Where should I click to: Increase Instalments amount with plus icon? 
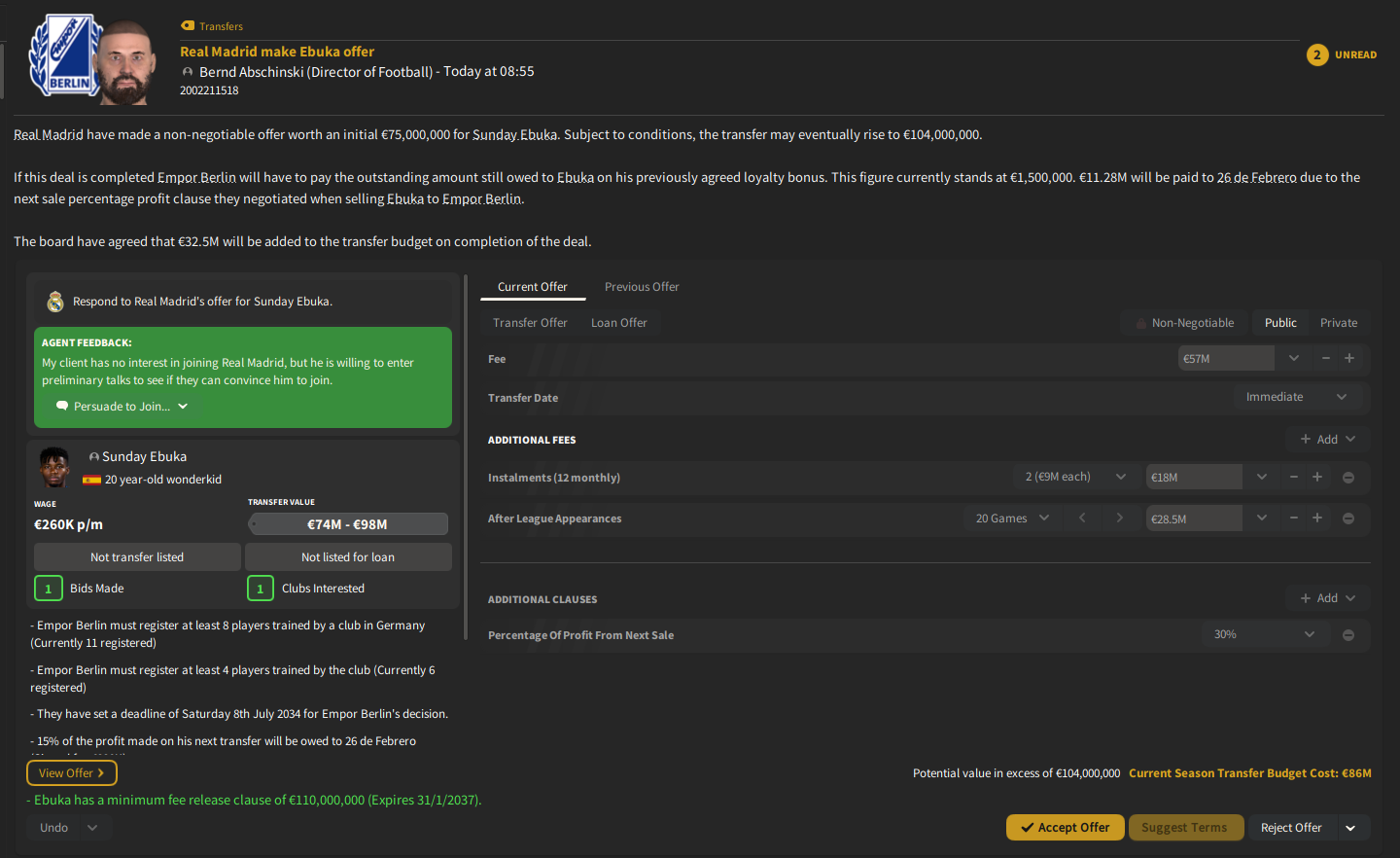(x=1317, y=477)
